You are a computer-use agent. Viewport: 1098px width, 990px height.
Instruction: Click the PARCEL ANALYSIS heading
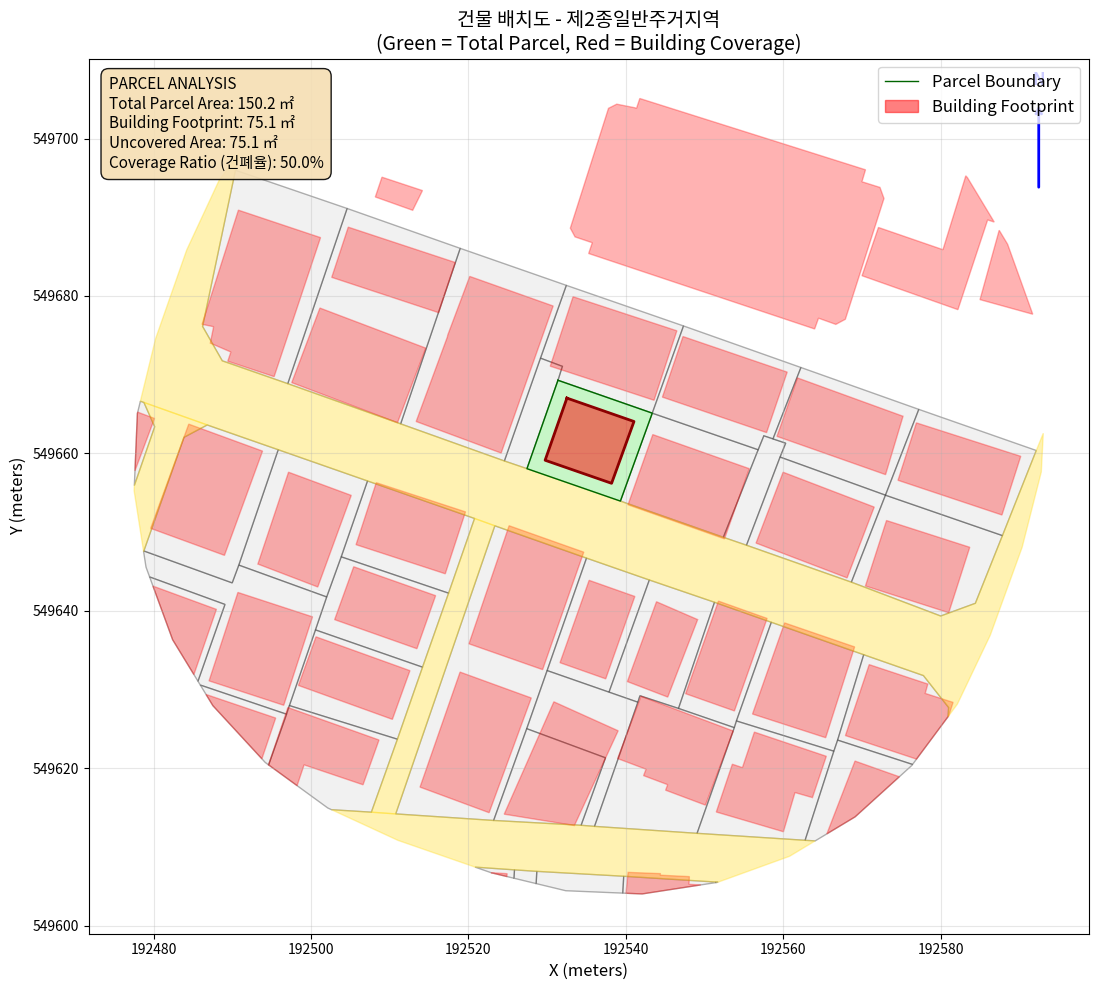click(x=173, y=83)
